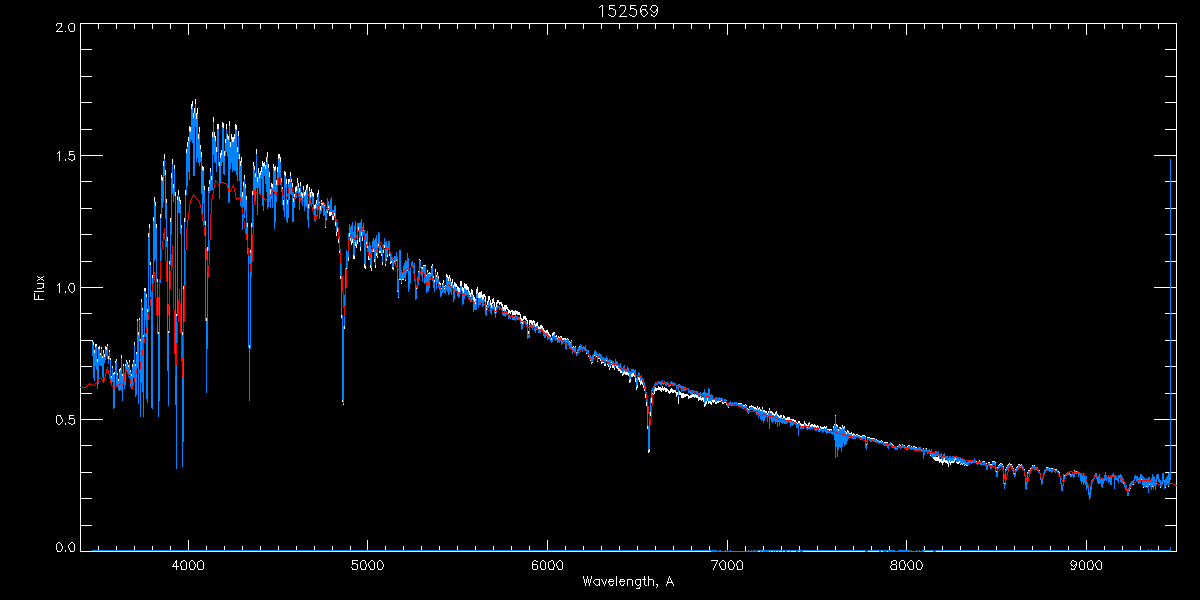Click the 0.5 flux tick label
Viewport: 1200px width, 600px height.
point(66,419)
